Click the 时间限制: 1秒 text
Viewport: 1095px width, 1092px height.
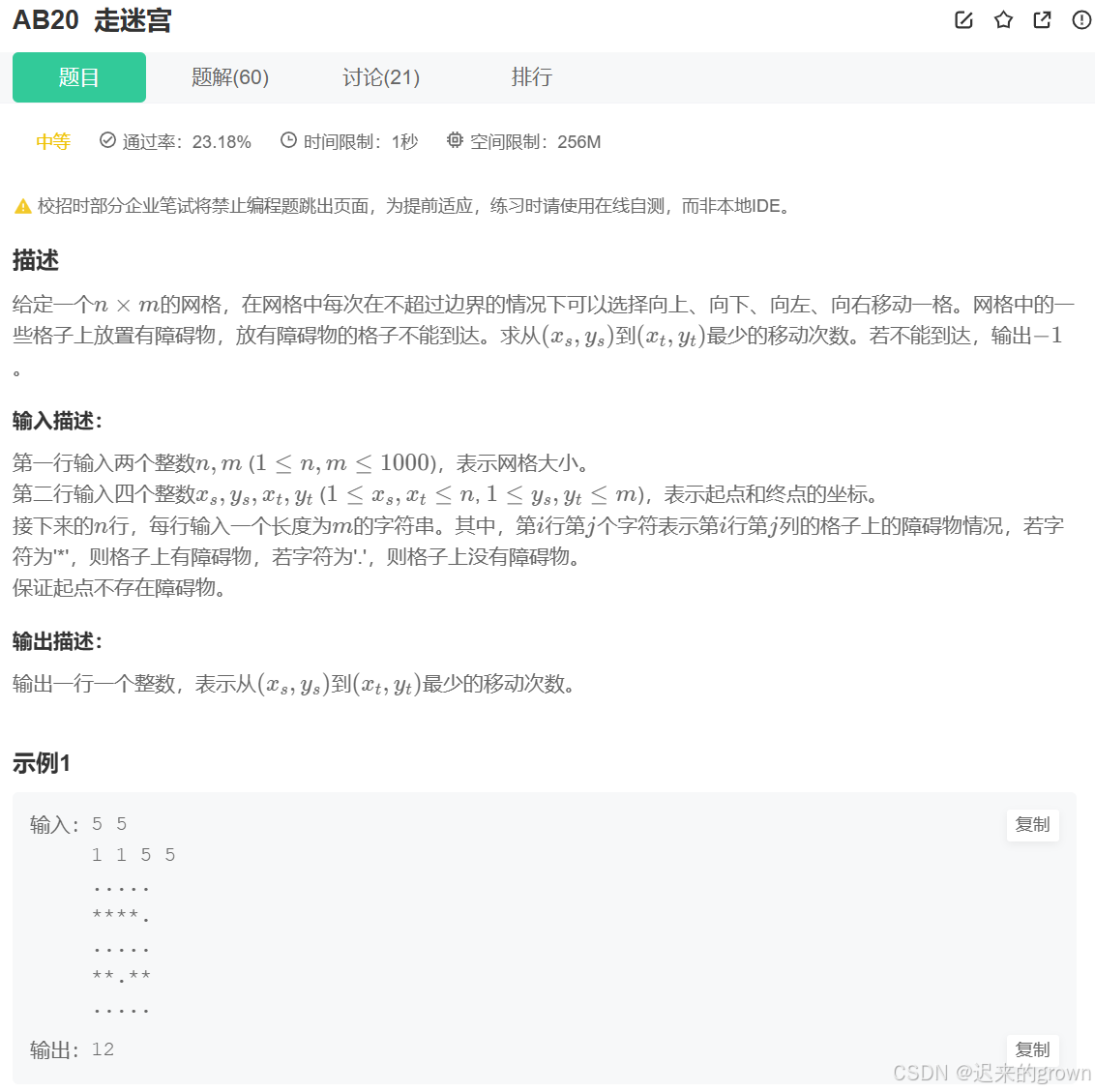[x=361, y=142]
